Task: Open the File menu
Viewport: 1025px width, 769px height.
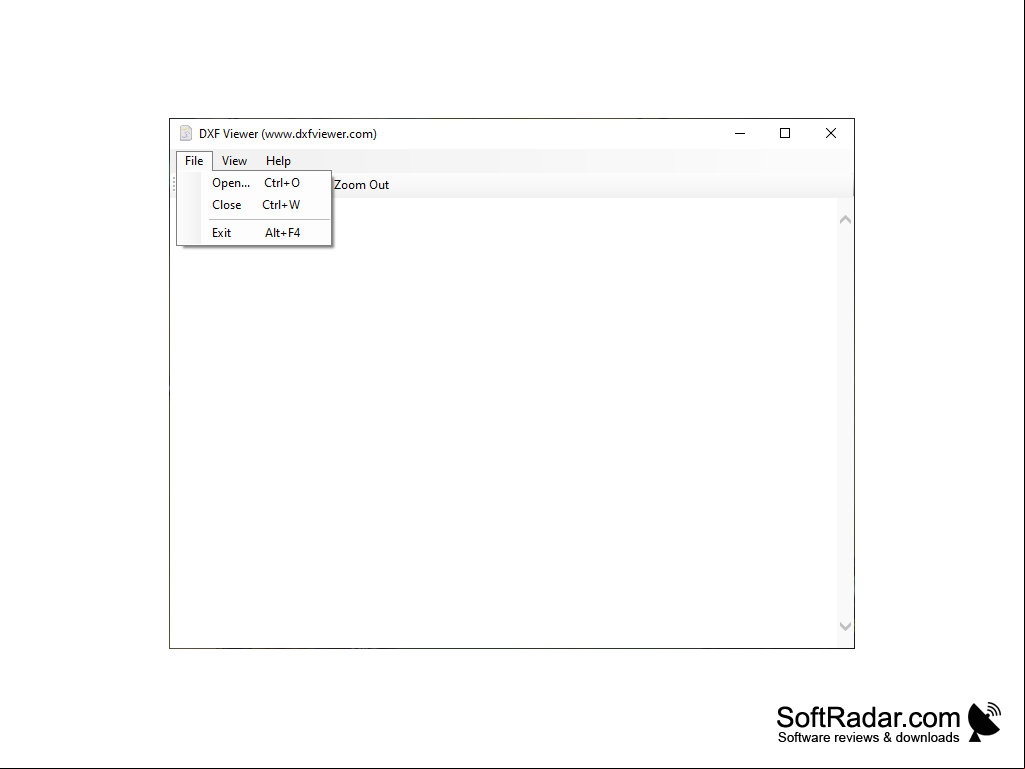Action: point(194,161)
